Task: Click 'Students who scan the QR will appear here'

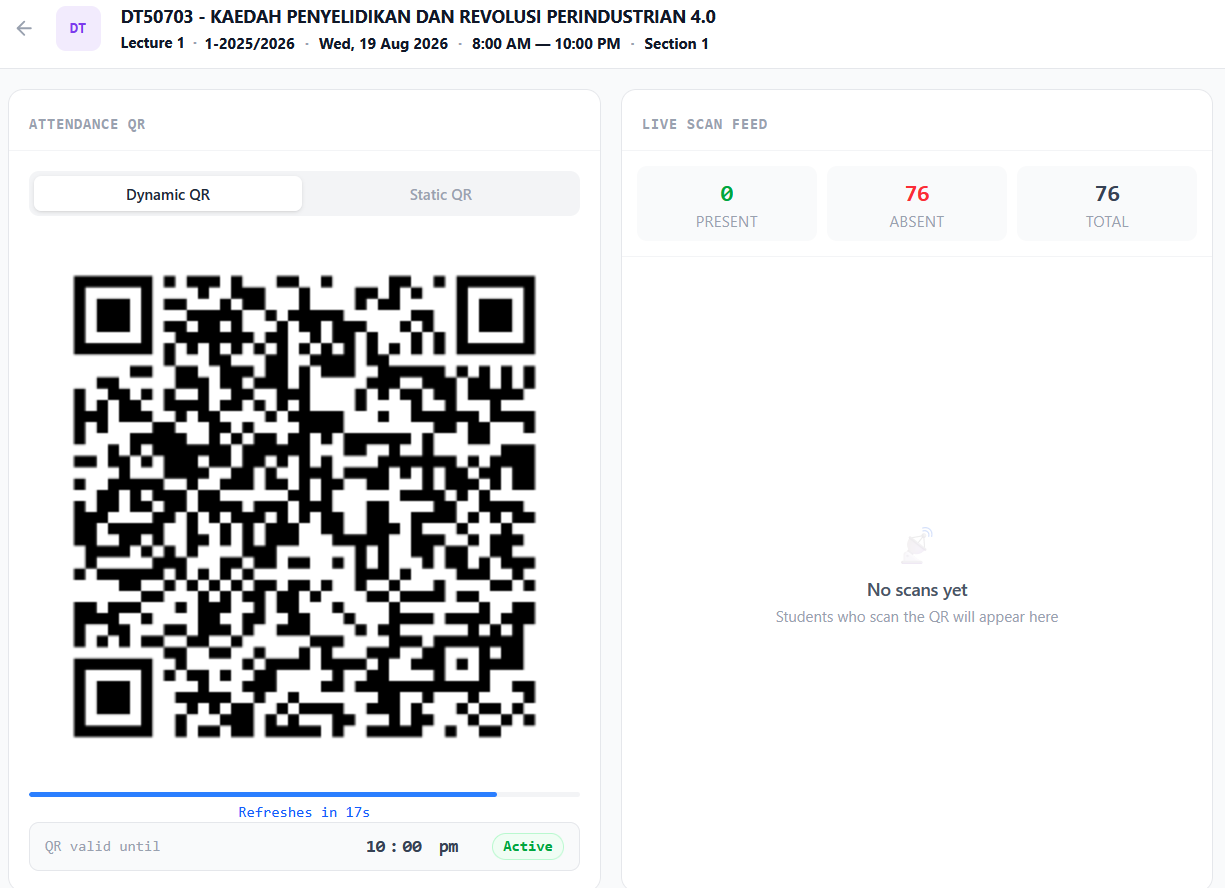Action: (917, 617)
